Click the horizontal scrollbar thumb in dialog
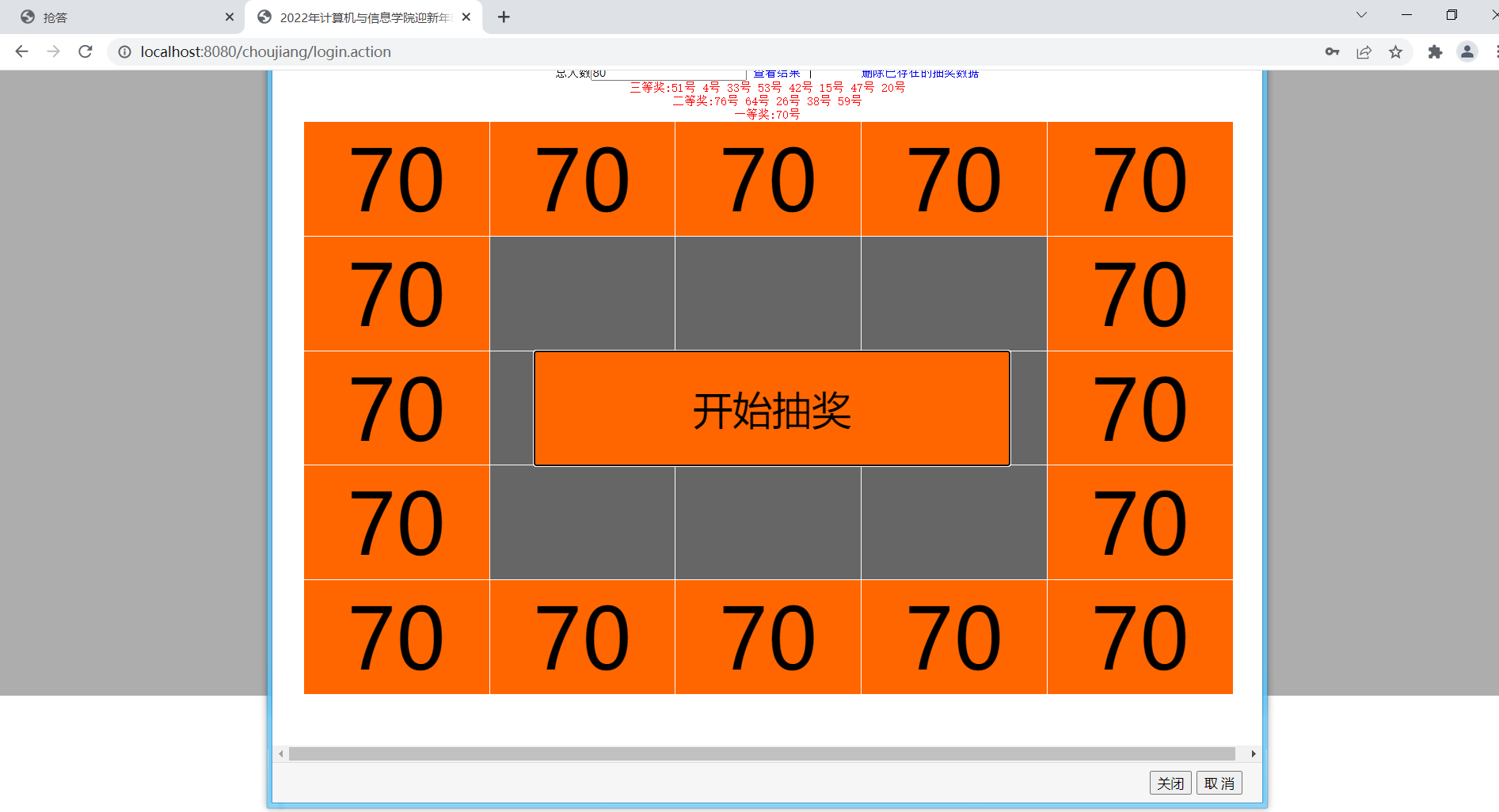The image size is (1499, 812). coord(762,753)
